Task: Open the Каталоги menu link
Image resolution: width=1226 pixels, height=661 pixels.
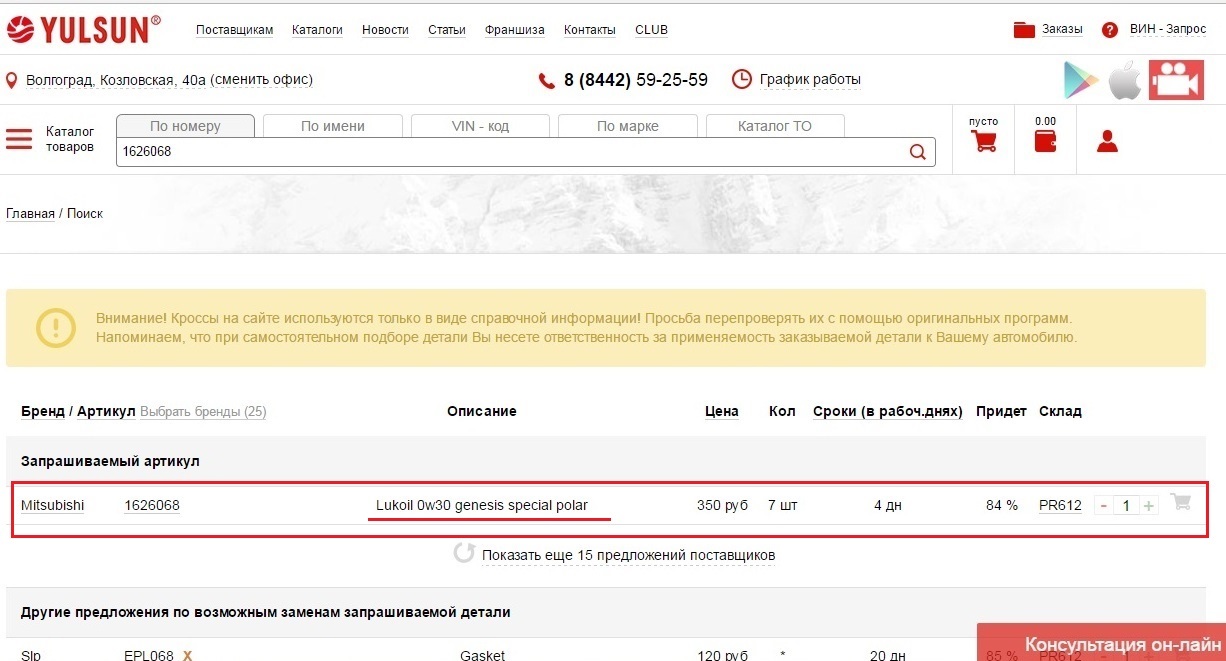Action: tap(317, 30)
